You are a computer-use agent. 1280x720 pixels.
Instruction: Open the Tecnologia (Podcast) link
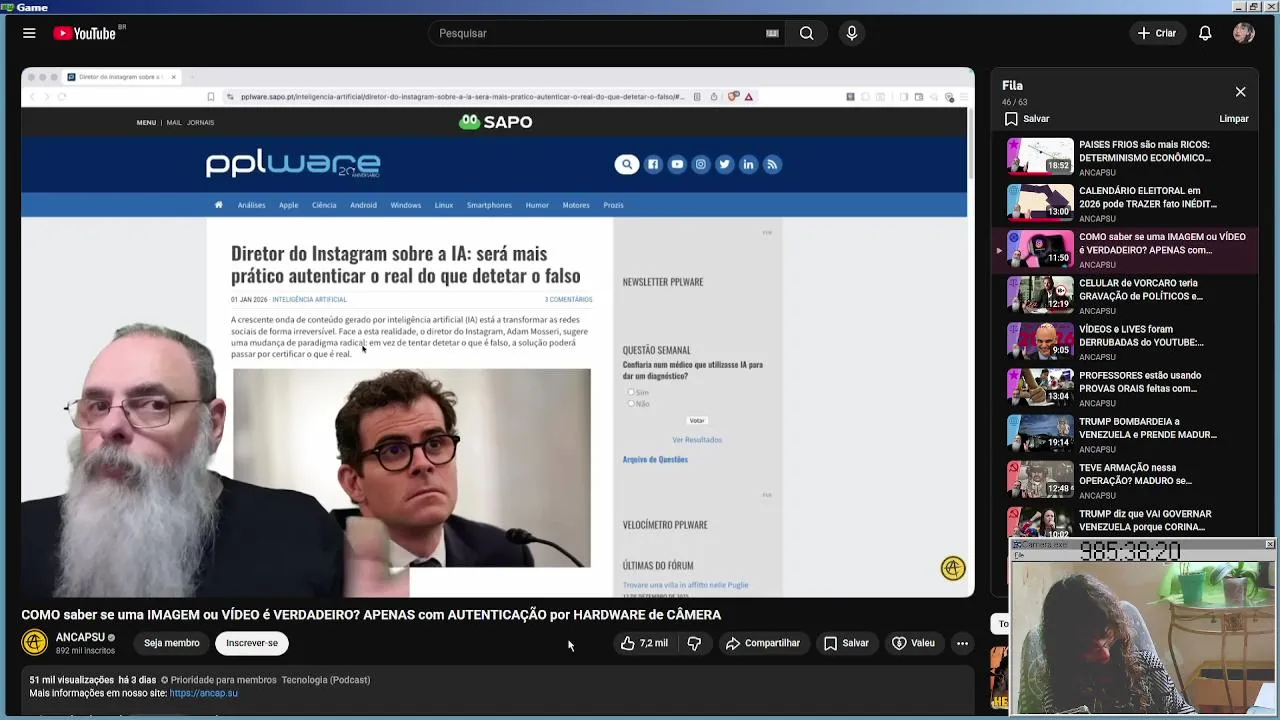[326, 680]
